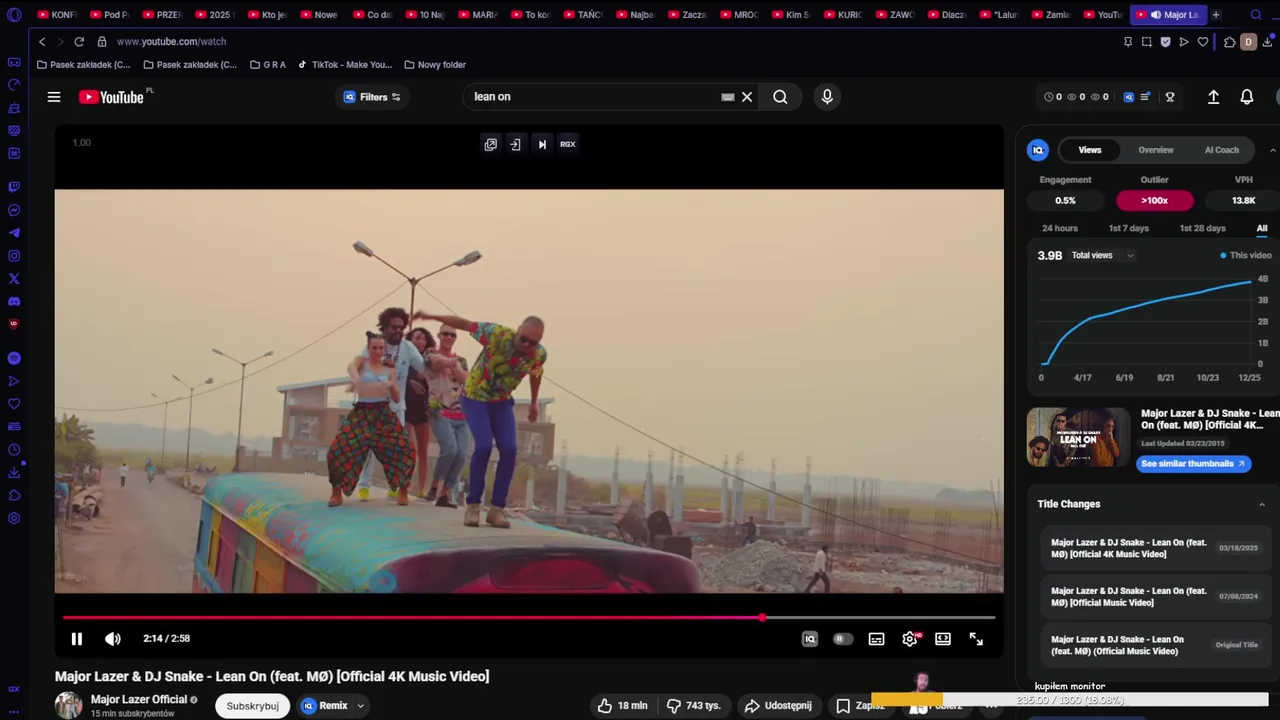
Task: Open the Lean On thumbnail preview in the panel
Action: pos(1078,437)
